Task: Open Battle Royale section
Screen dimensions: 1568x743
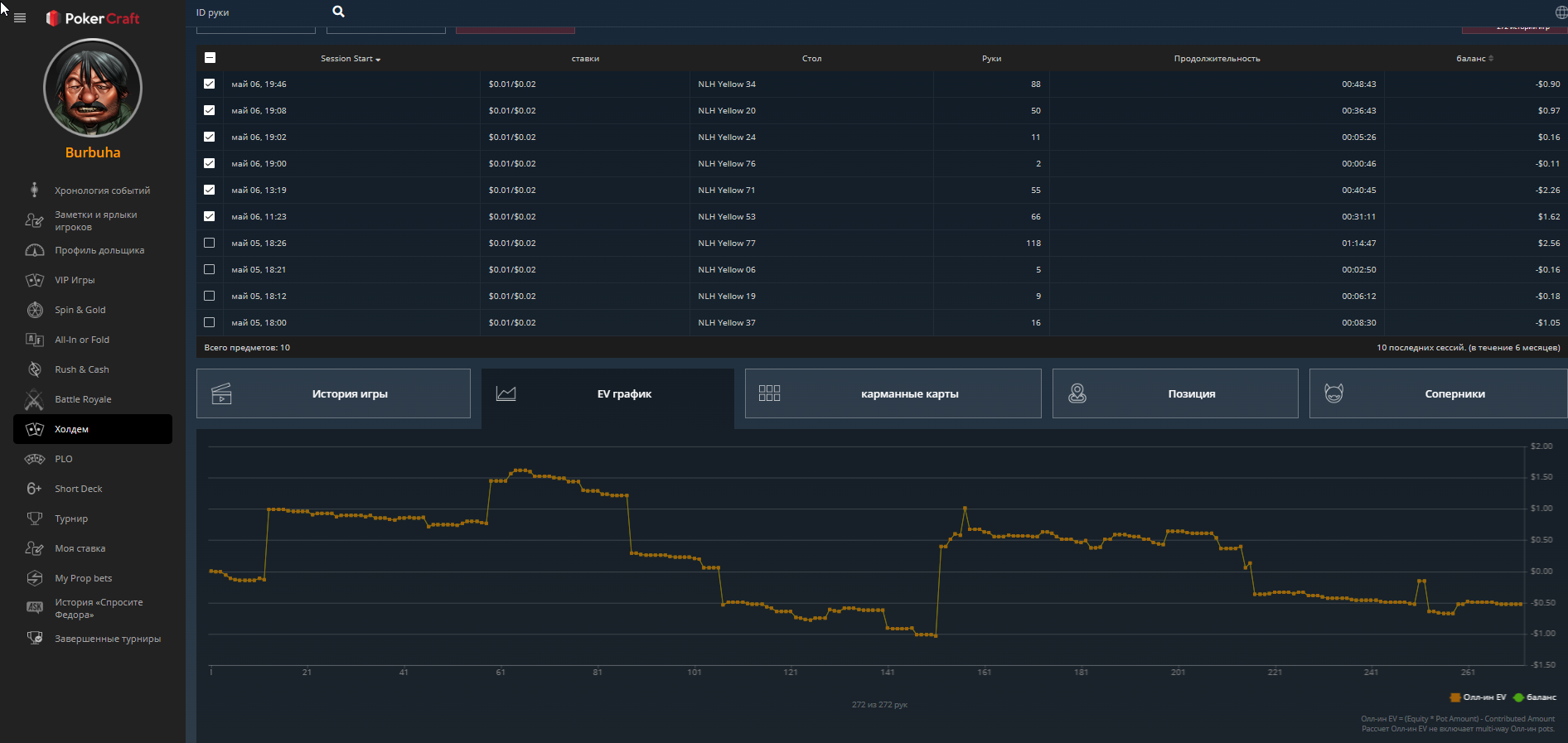Action: point(93,399)
